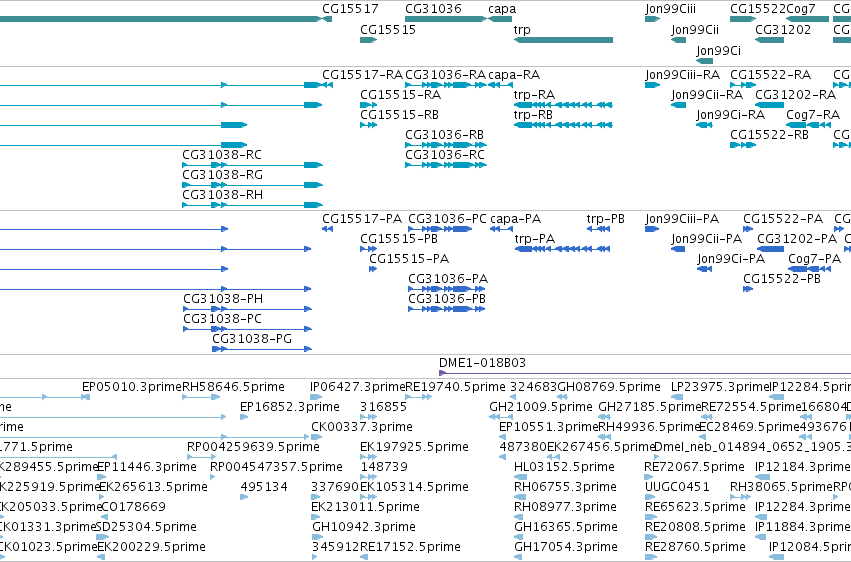Click the CG15517 gene label
The image size is (851, 562).
point(350,9)
